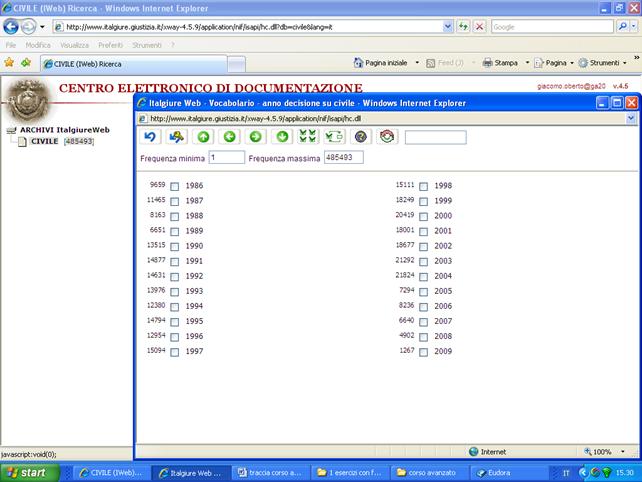Switch to traccia corso taskbar document
Viewport: 642px width, 482px height.
pos(270,473)
